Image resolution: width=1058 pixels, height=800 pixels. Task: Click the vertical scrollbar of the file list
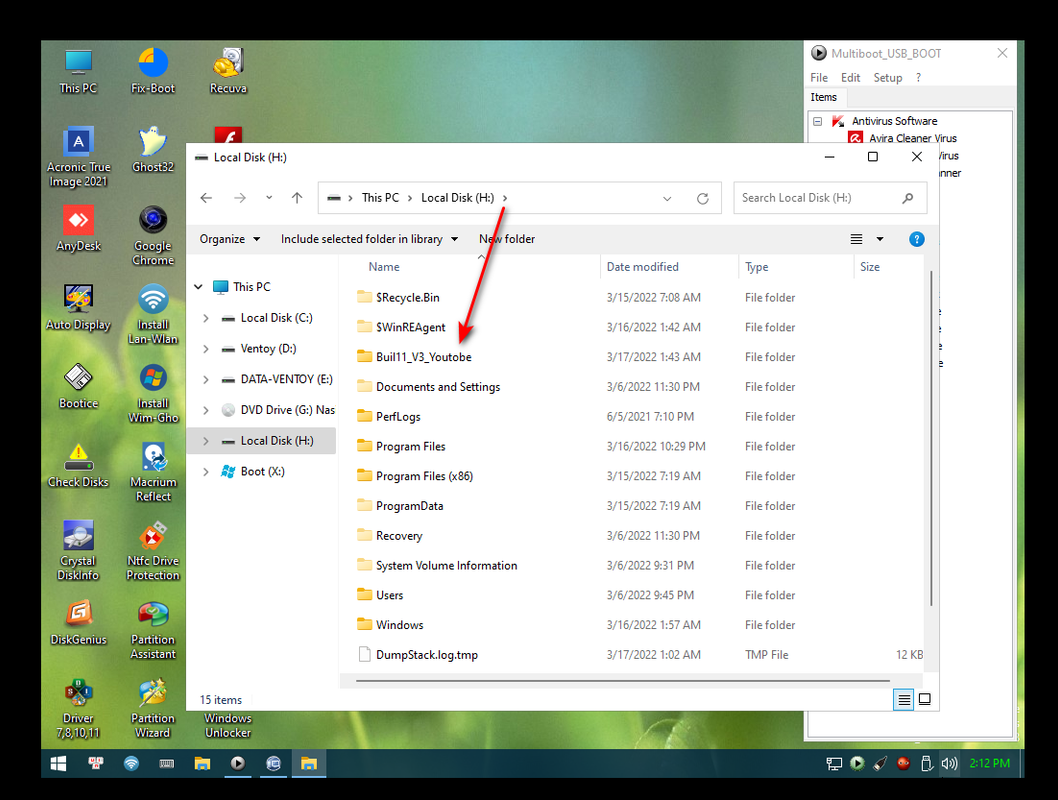[x=931, y=438]
